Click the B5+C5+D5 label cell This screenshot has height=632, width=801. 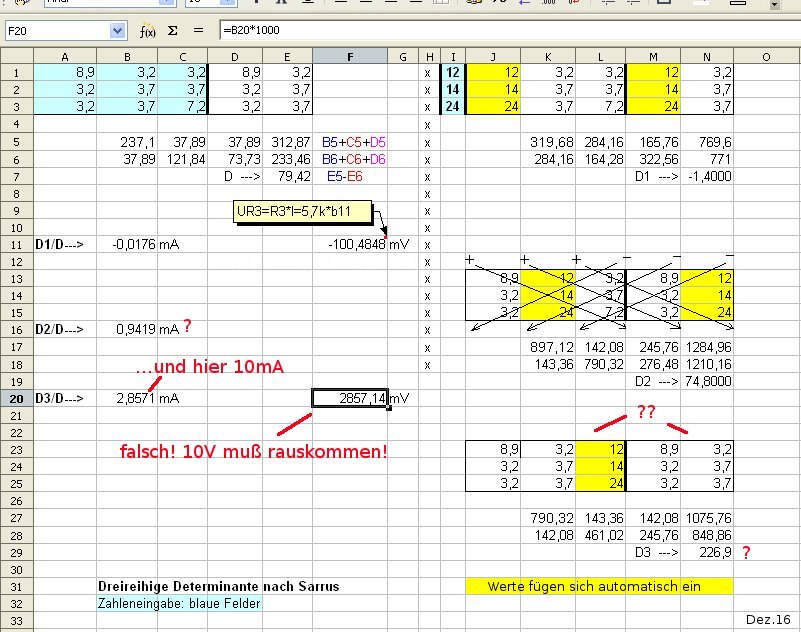pyautogui.click(x=350, y=142)
